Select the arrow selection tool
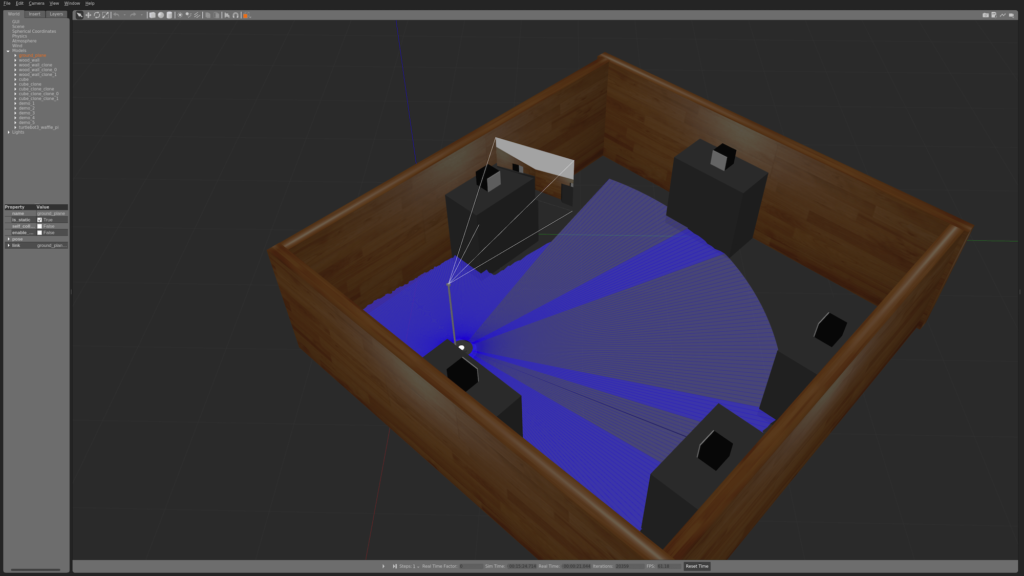Screen dimensions: 1024x576 (79, 15)
